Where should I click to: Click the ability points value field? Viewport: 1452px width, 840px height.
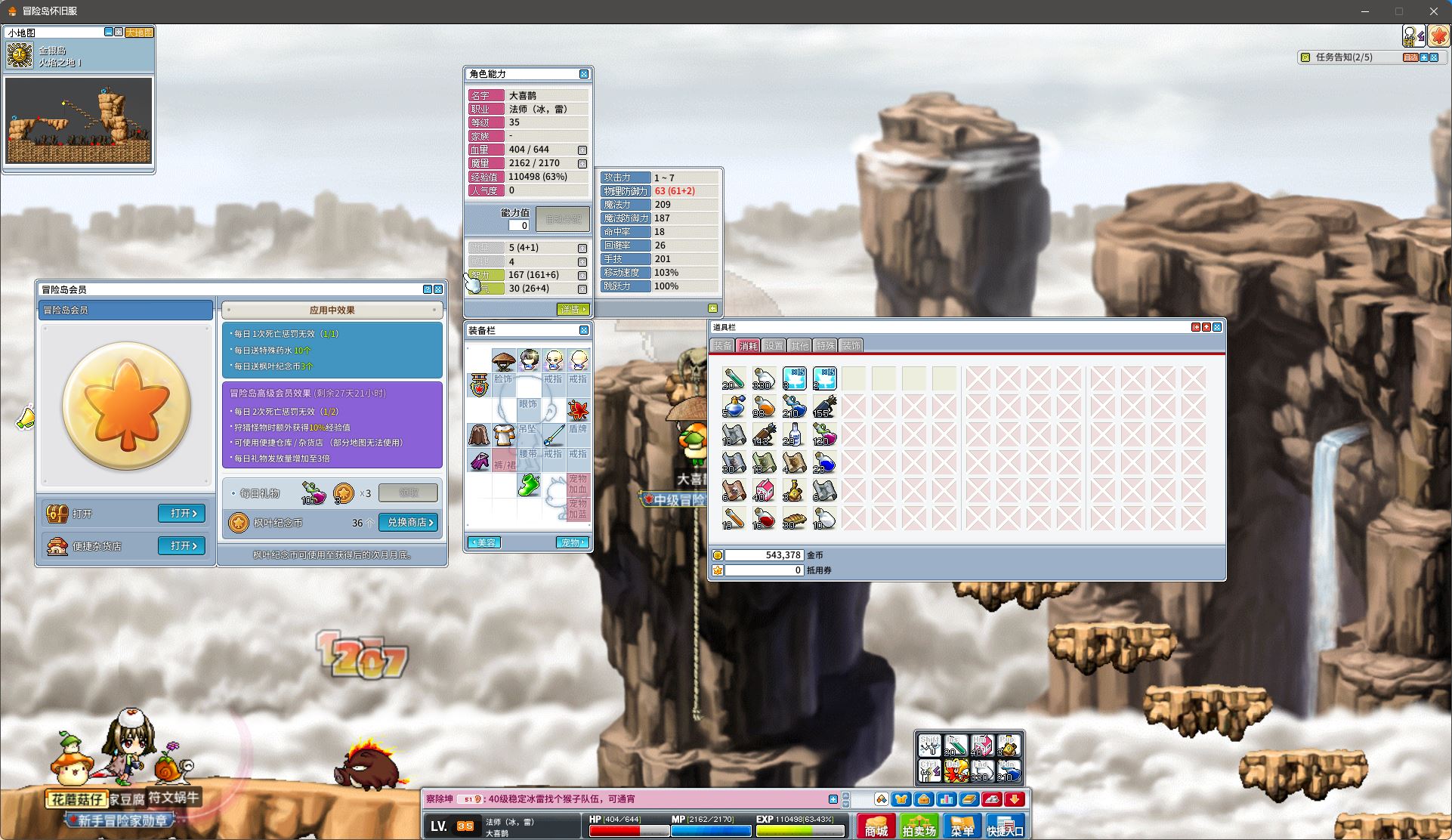click(x=519, y=225)
